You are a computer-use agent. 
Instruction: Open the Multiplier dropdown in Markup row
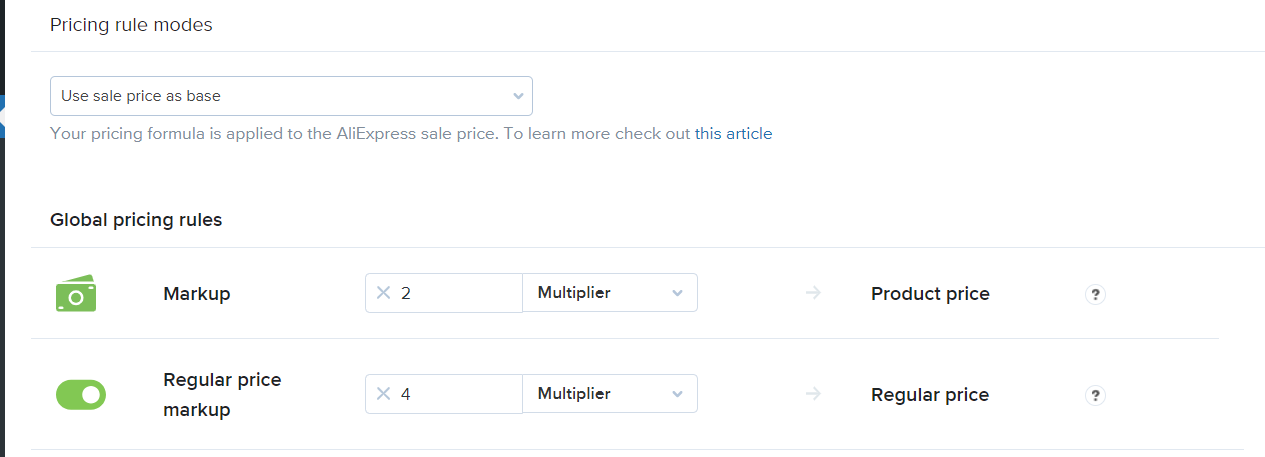pyautogui.click(x=610, y=293)
